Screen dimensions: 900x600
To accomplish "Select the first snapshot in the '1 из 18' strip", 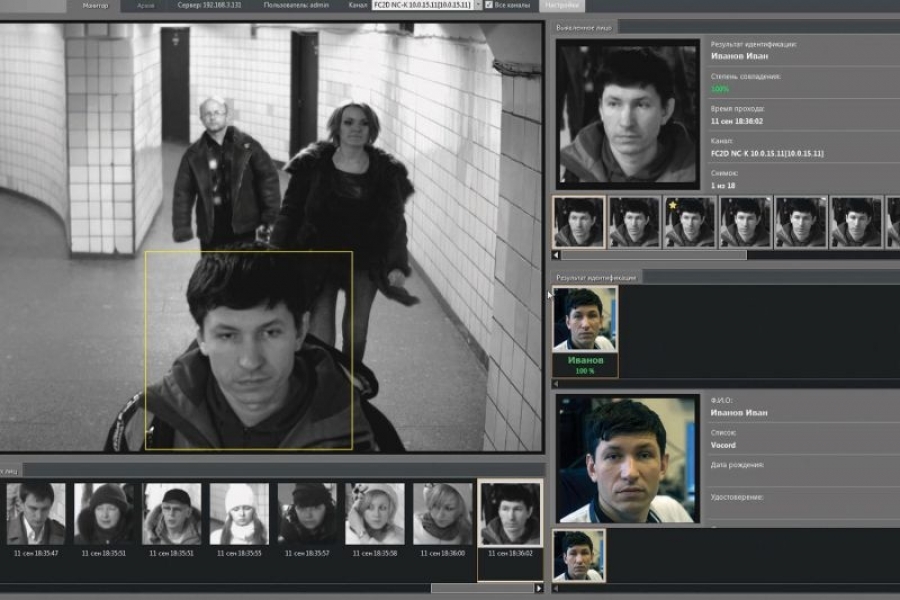I will (579, 222).
